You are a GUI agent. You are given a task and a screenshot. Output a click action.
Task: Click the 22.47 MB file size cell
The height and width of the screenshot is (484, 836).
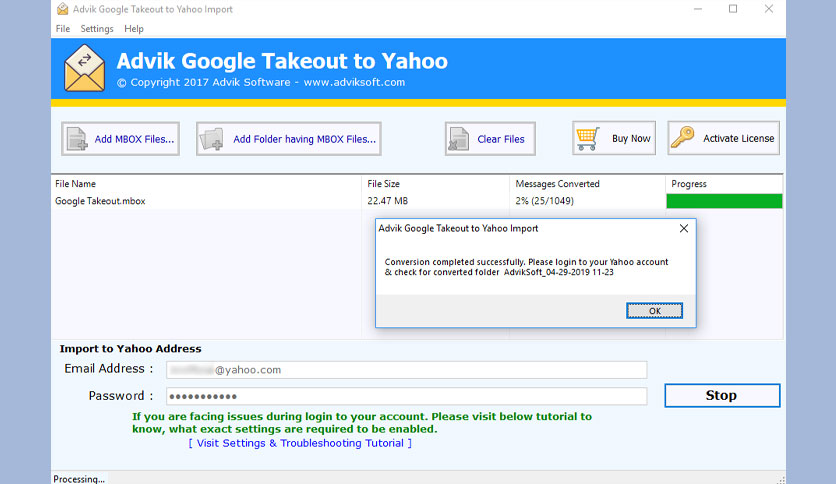point(388,201)
